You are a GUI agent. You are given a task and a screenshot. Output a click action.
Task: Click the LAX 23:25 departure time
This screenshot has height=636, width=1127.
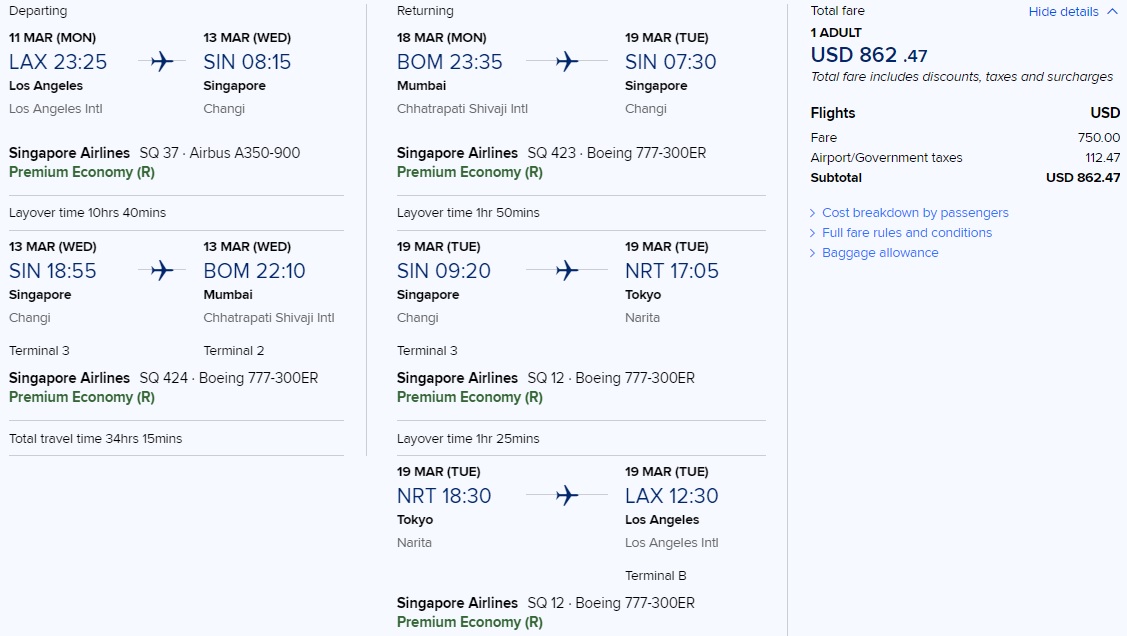(x=58, y=62)
